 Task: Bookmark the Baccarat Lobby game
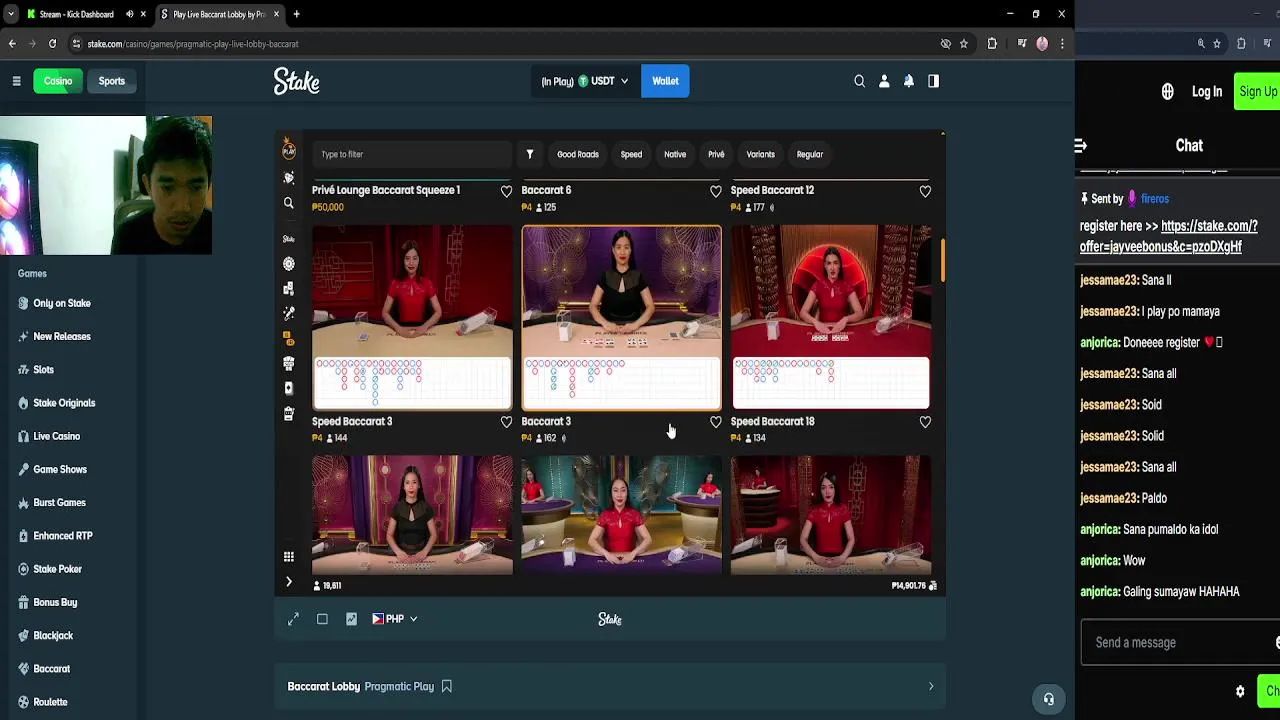click(447, 686)
